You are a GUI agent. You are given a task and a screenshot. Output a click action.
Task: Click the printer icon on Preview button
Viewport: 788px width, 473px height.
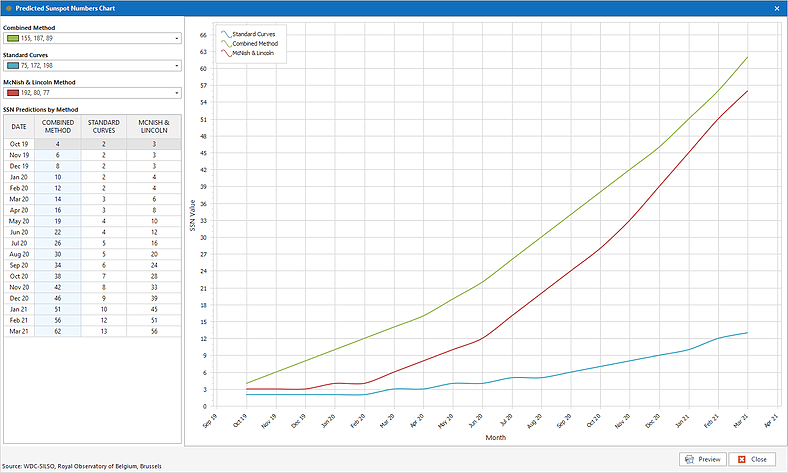690,459
